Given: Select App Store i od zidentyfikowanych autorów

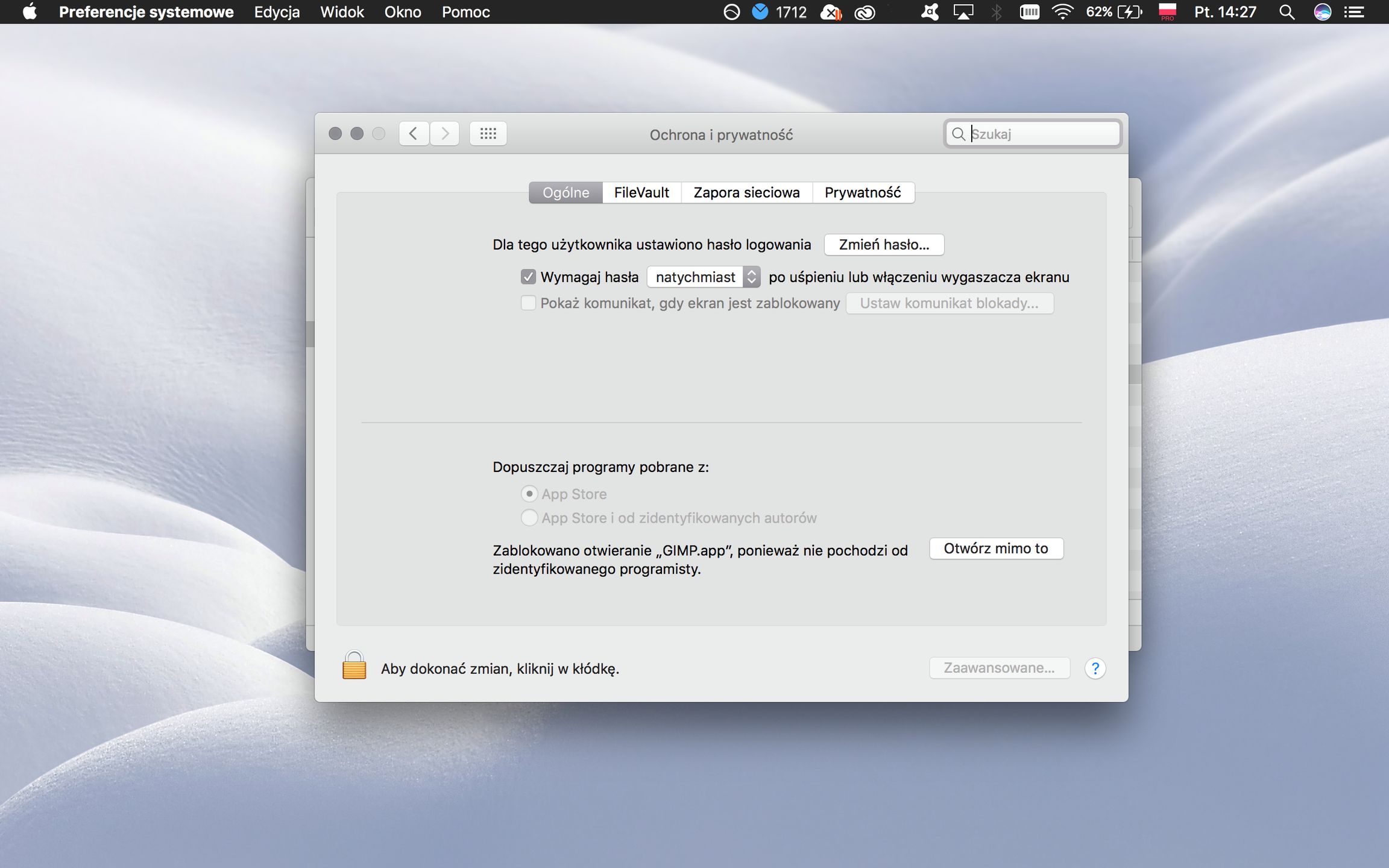Looking at the screenshot, I should click(529, 518).
